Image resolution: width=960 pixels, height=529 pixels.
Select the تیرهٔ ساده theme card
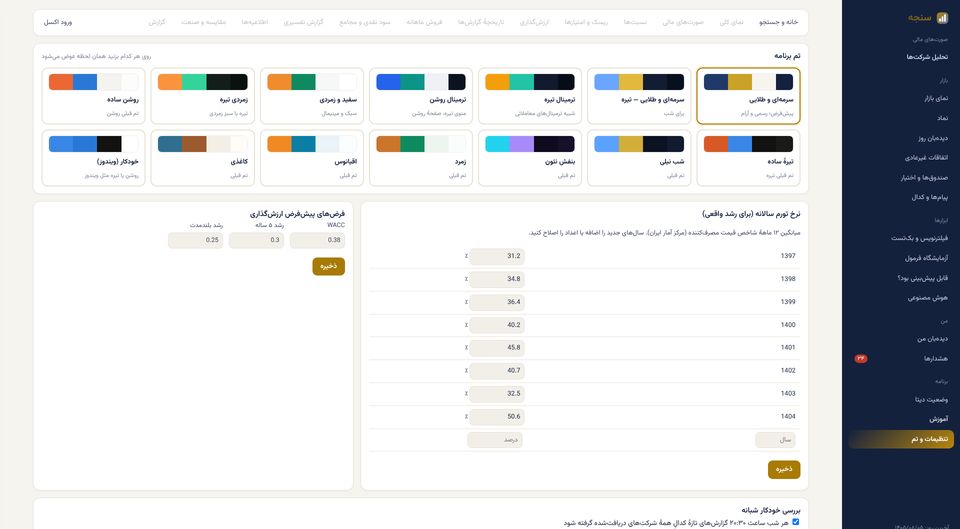click(x=748, y=158)
